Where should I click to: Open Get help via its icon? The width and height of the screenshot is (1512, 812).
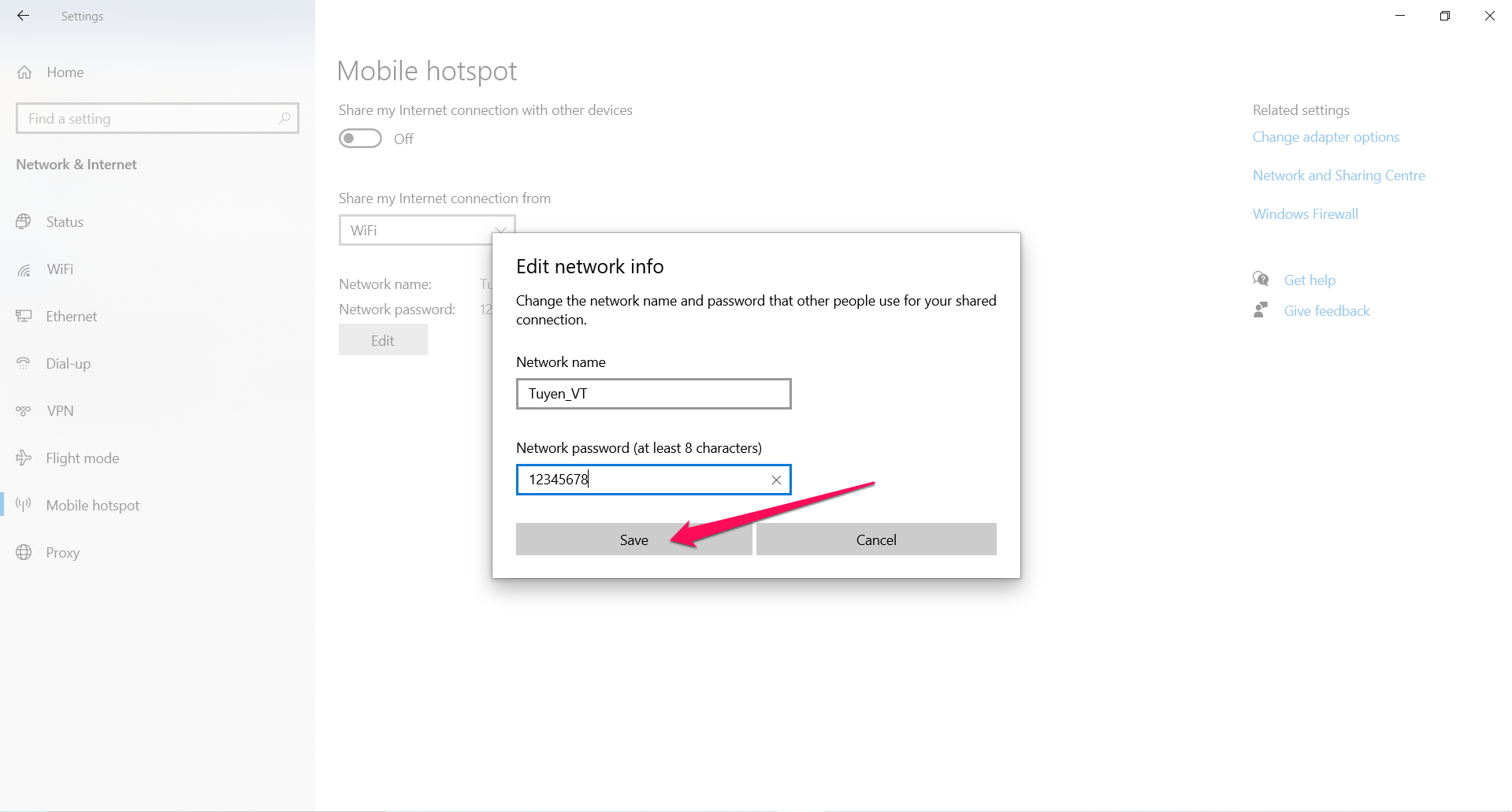(x=1261, y=279)
